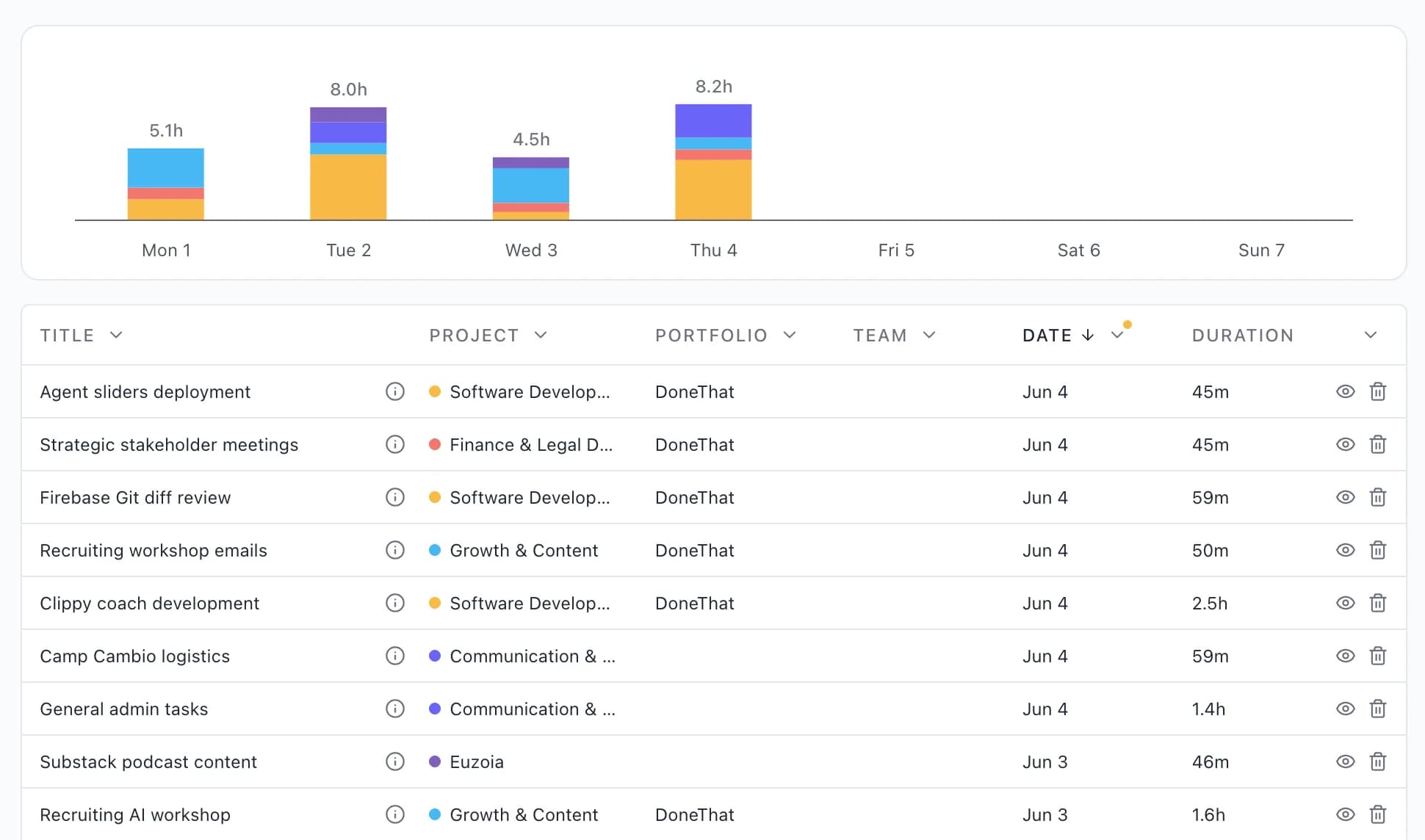This screenshot has height=840, width=1425.
Task: View info for General admin tasks
Action: click(395, 709)
